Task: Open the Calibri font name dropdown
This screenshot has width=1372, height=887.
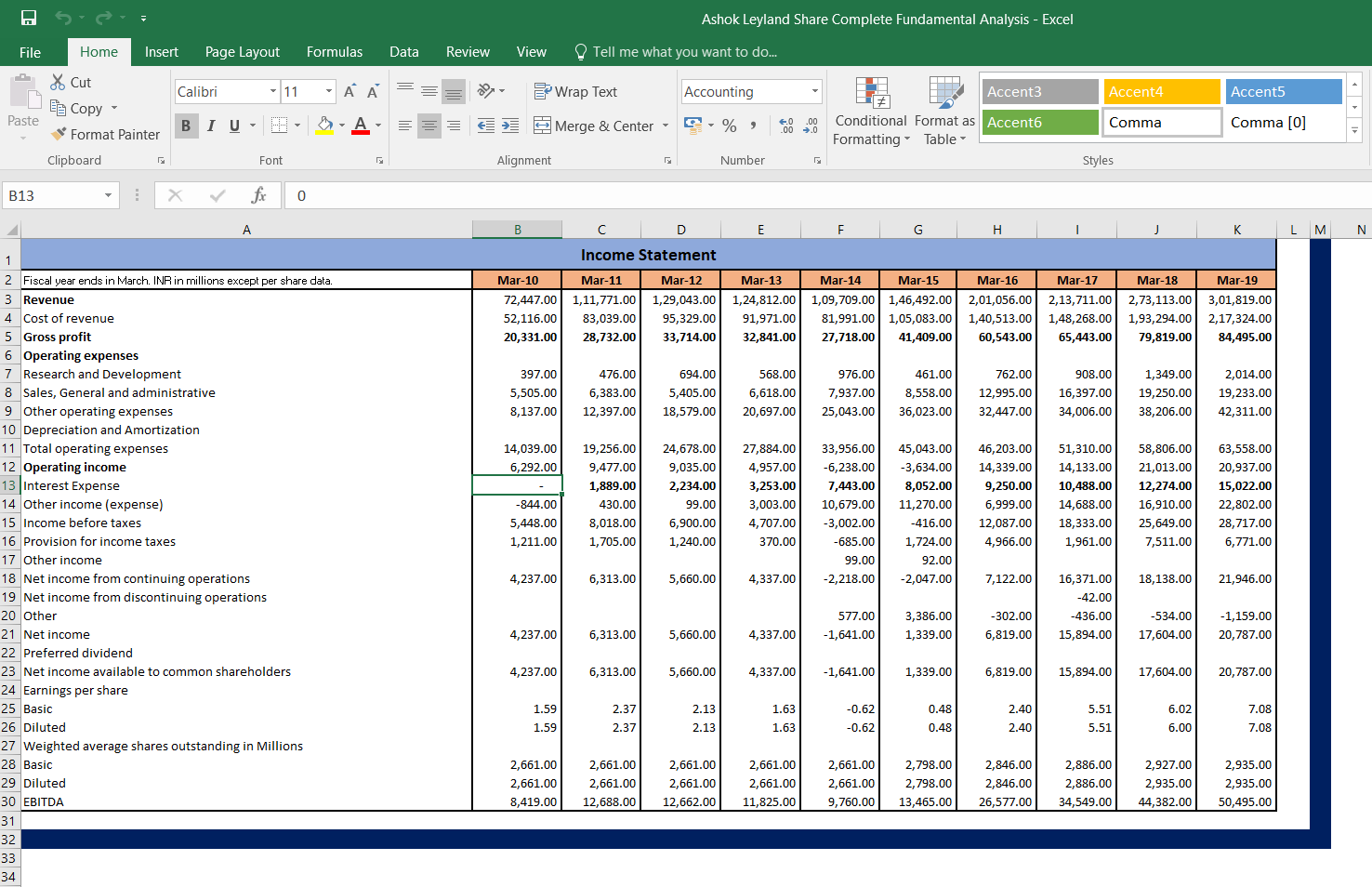Action: pos(274,91)
